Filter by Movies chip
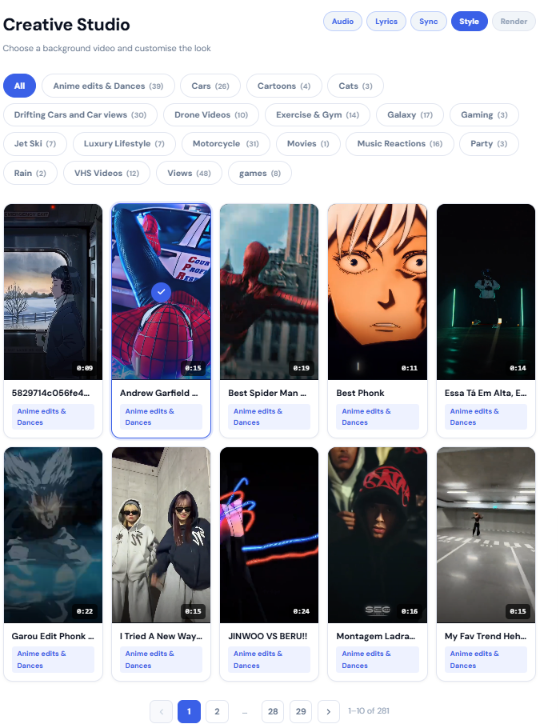Viewport: 558px width, 728px height. tap(308, 143)
